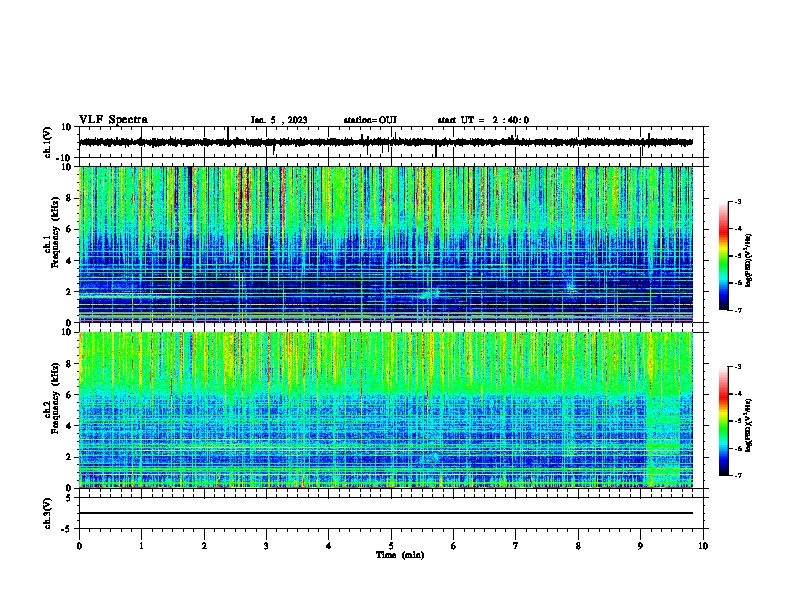The height and width of the screenshot is (612, 792).
Task: Select the ch.2 "Frequency (kHz)" axis label
Action: coord(56,398)
